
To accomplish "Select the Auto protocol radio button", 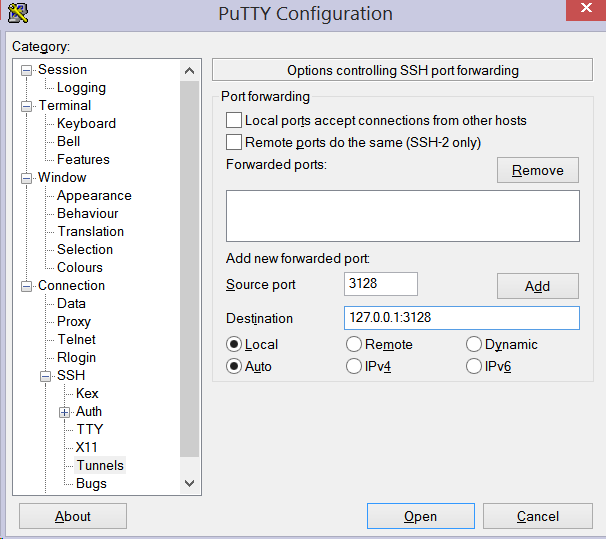I will coord(234,366).
